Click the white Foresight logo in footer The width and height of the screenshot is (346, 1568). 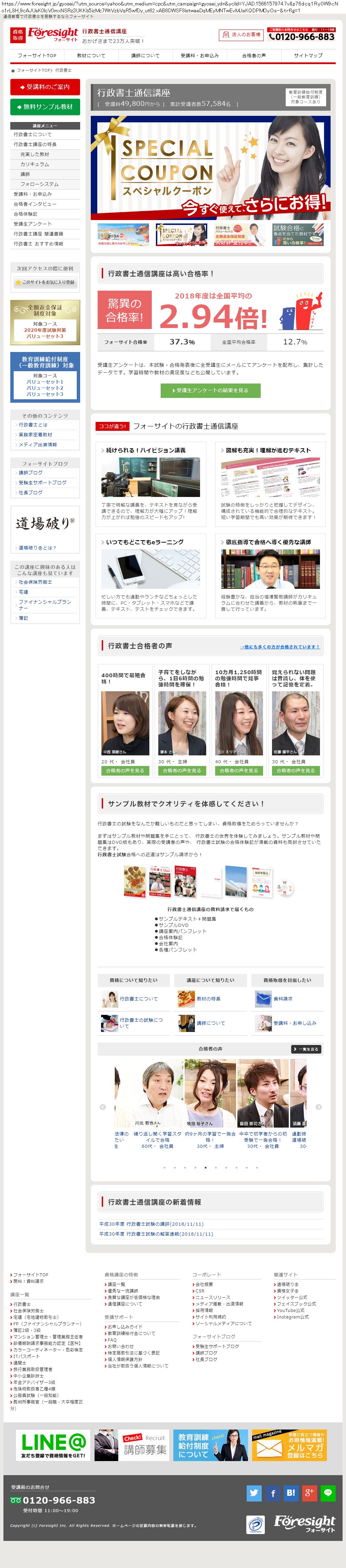(x=305, y=1523)
